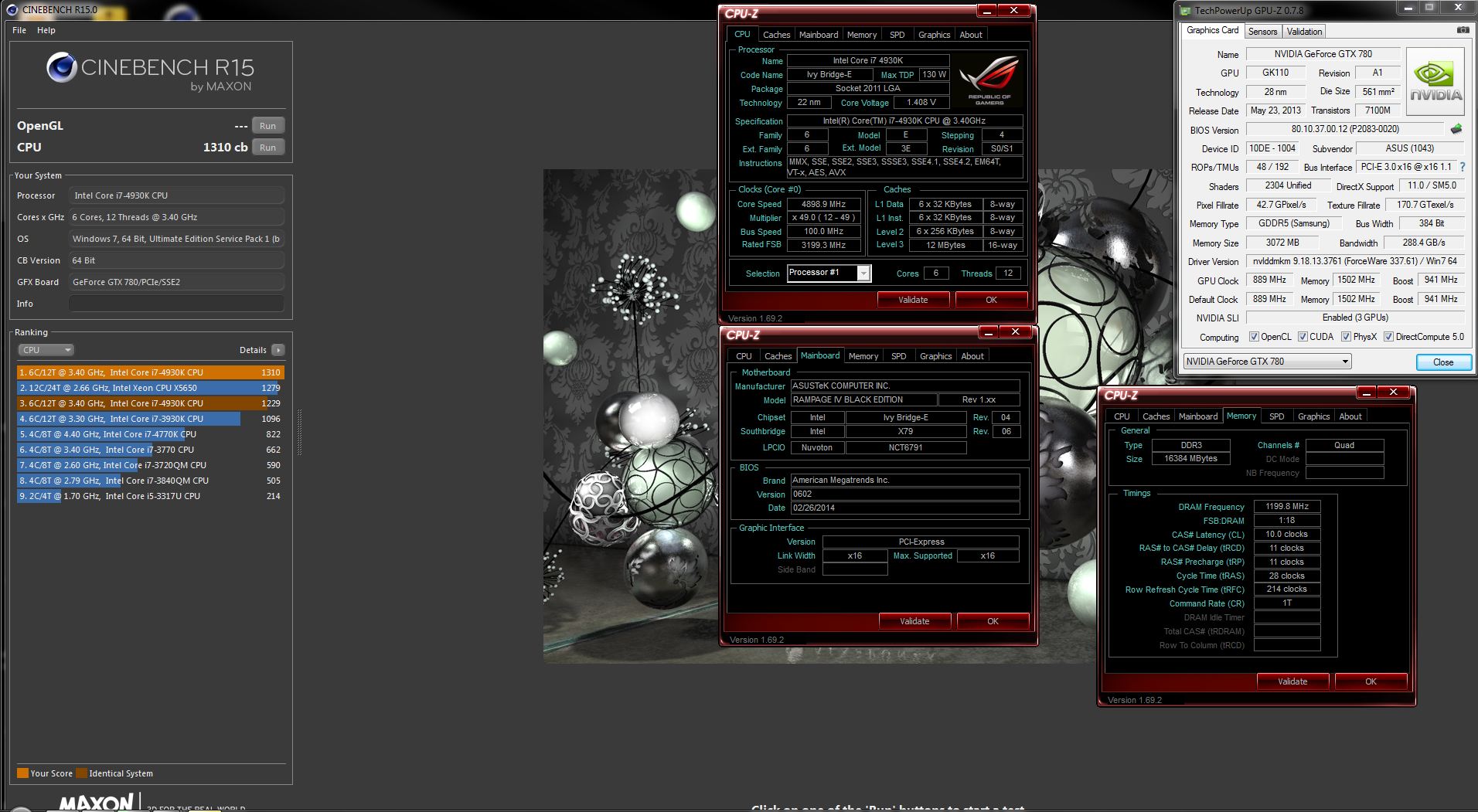Open the Processor #1 selection dropdown
This screenshot has height=812, width=1478.
829,273
